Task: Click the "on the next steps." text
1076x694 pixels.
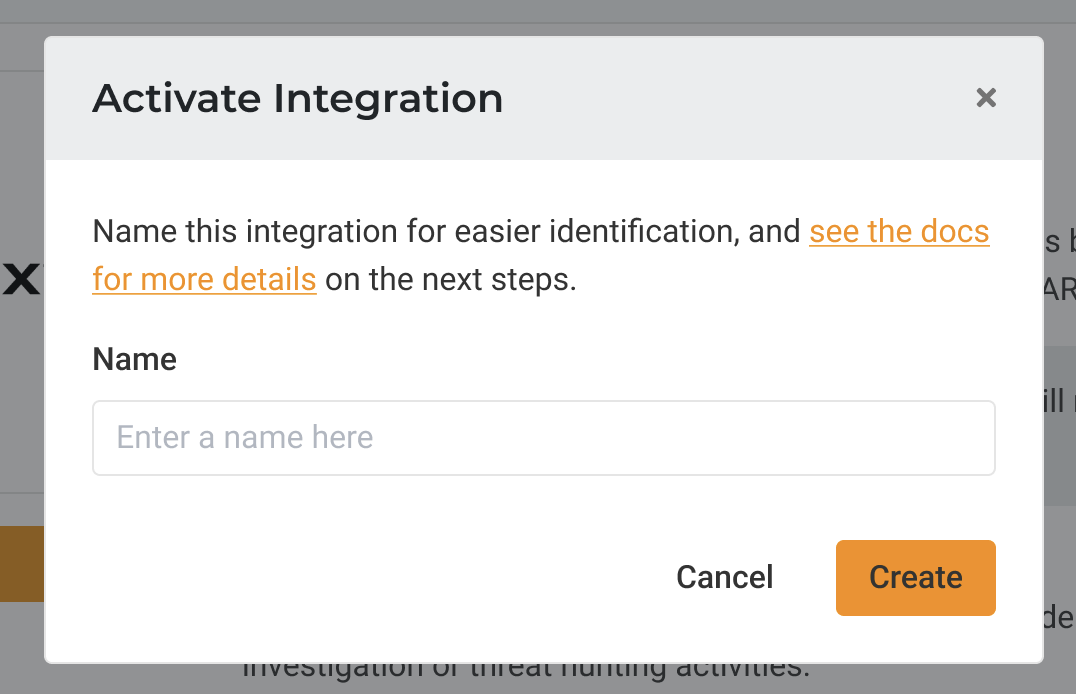Action: click(x=451, y=279)
